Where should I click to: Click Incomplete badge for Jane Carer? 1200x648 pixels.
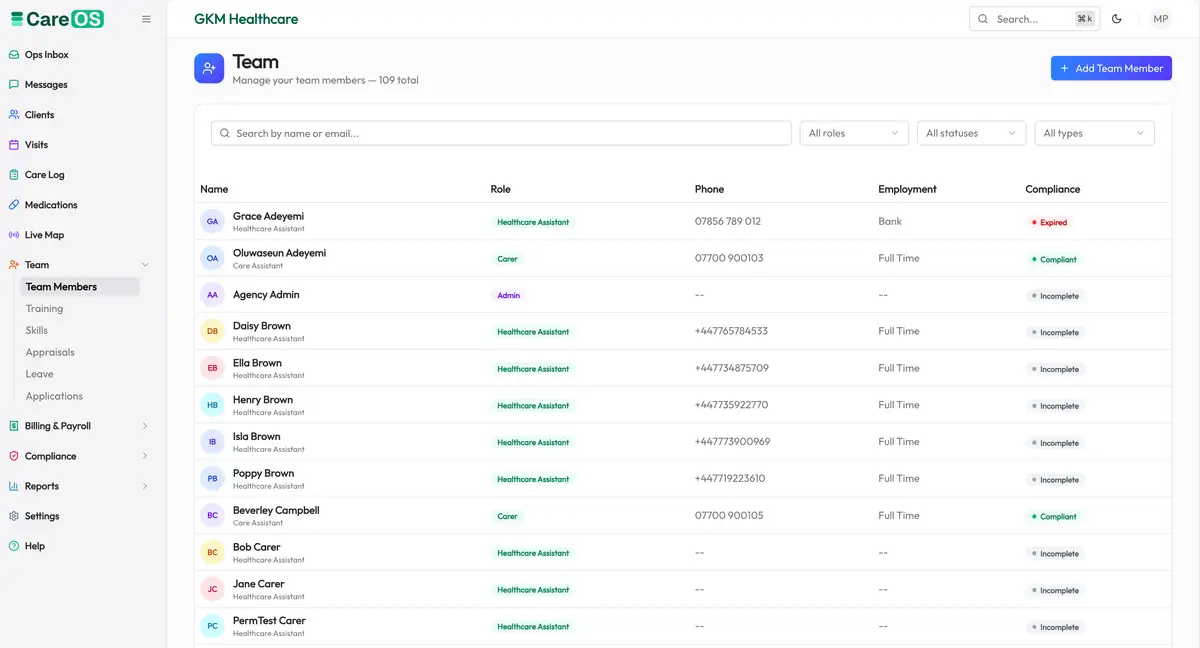[1055, 590]
